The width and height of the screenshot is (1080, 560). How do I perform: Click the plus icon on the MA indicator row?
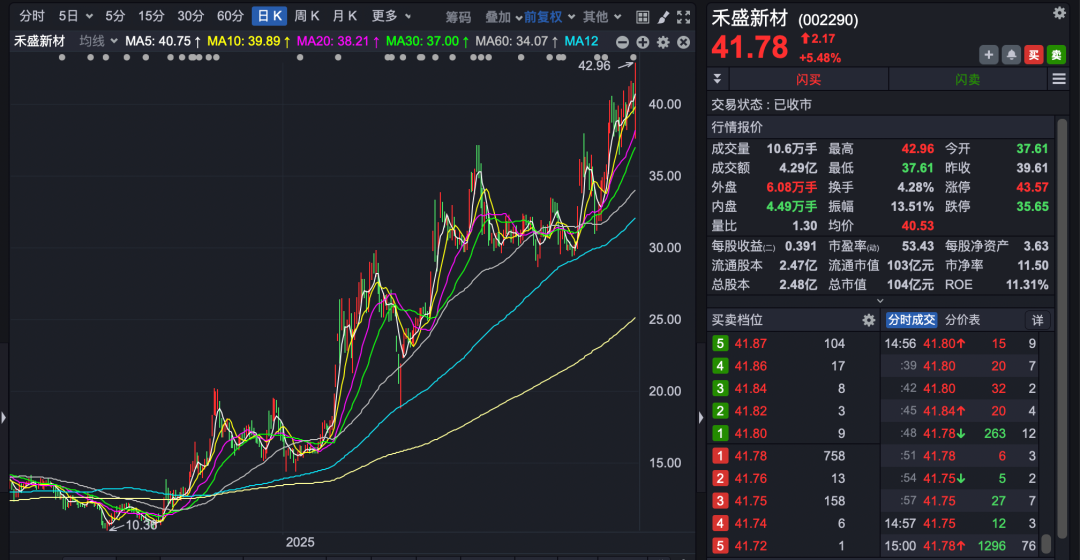point(643,41)
